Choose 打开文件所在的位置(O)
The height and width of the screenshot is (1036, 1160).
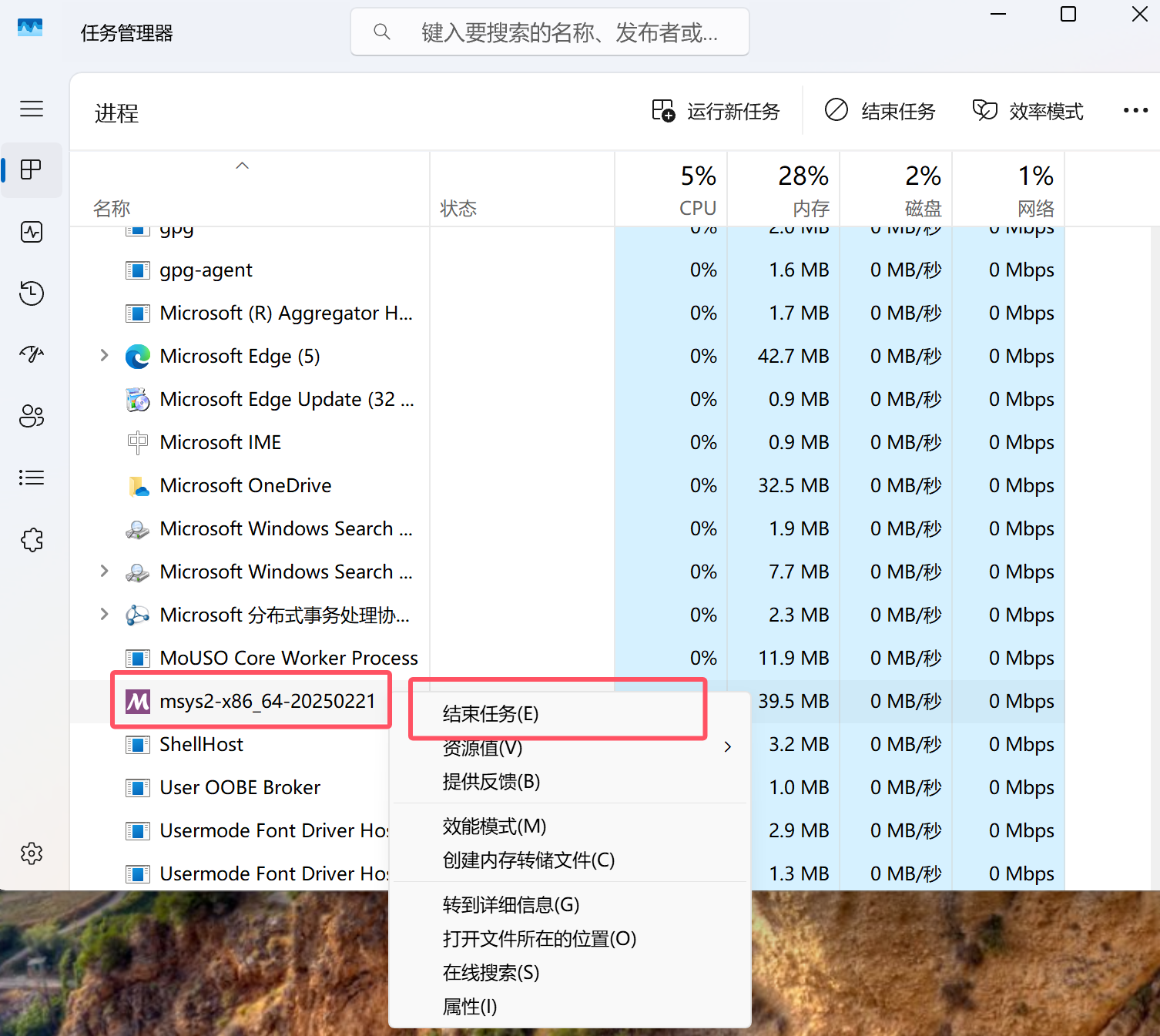pyautogui.click(x=570, y=939)
